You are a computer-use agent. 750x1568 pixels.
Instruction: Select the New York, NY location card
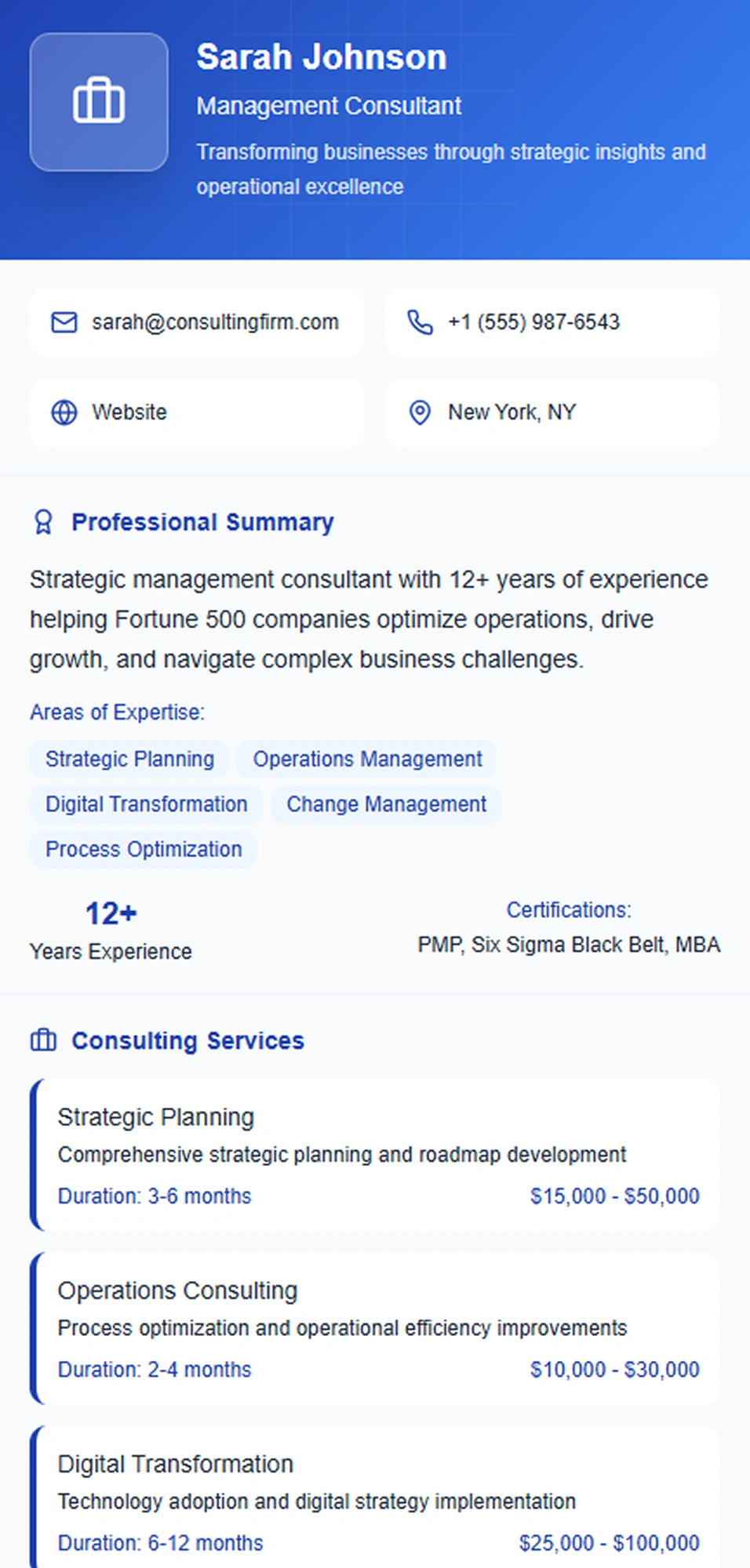coord(552,412)
